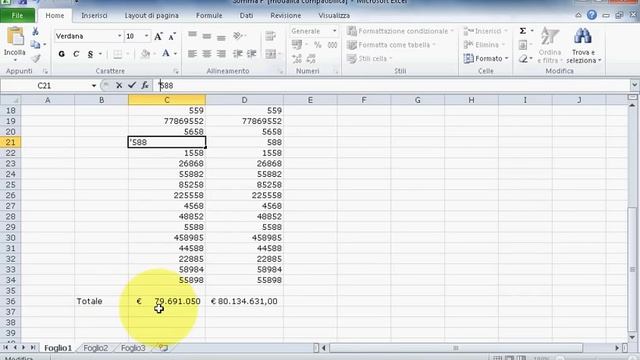Toggle underline S formatting
The image size is (640, 360).
coord(90,53)
